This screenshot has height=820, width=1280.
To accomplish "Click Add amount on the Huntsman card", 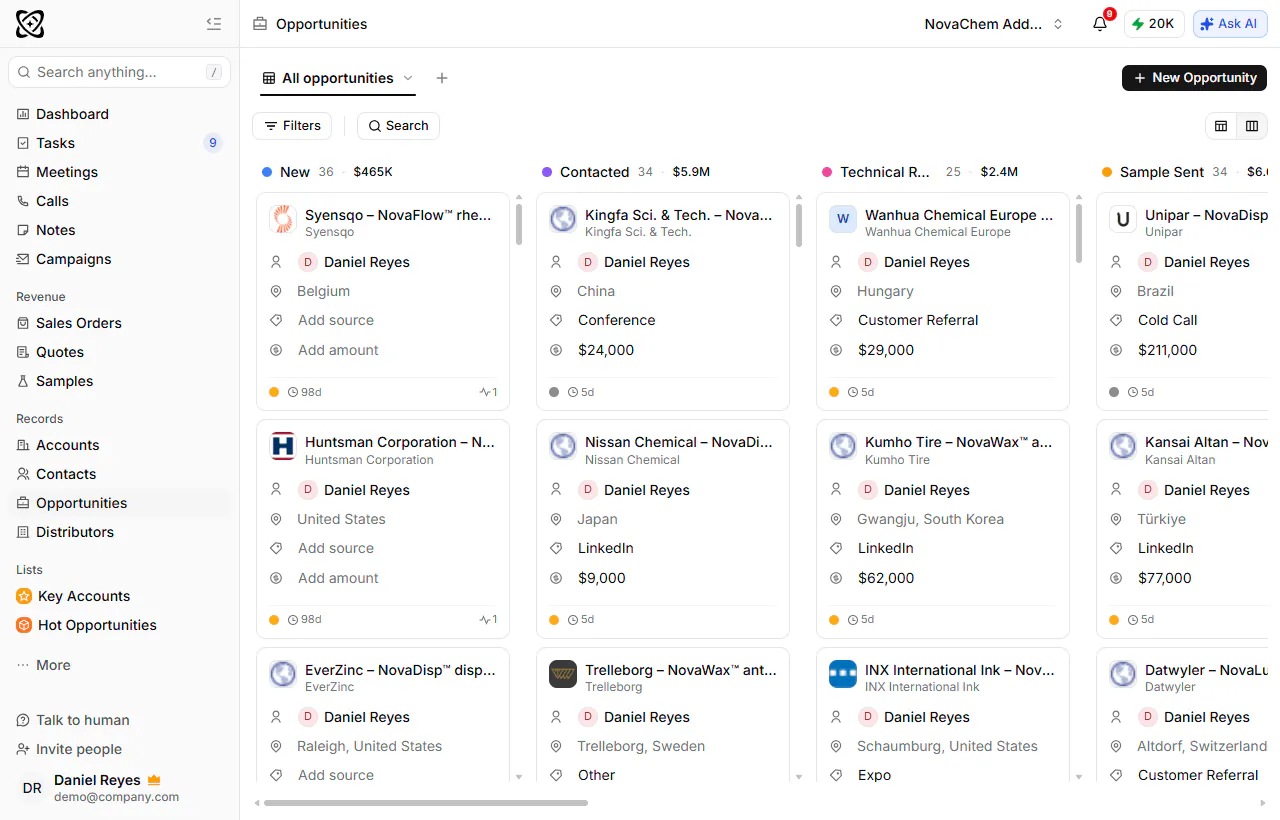I will (x=338, y=578).
